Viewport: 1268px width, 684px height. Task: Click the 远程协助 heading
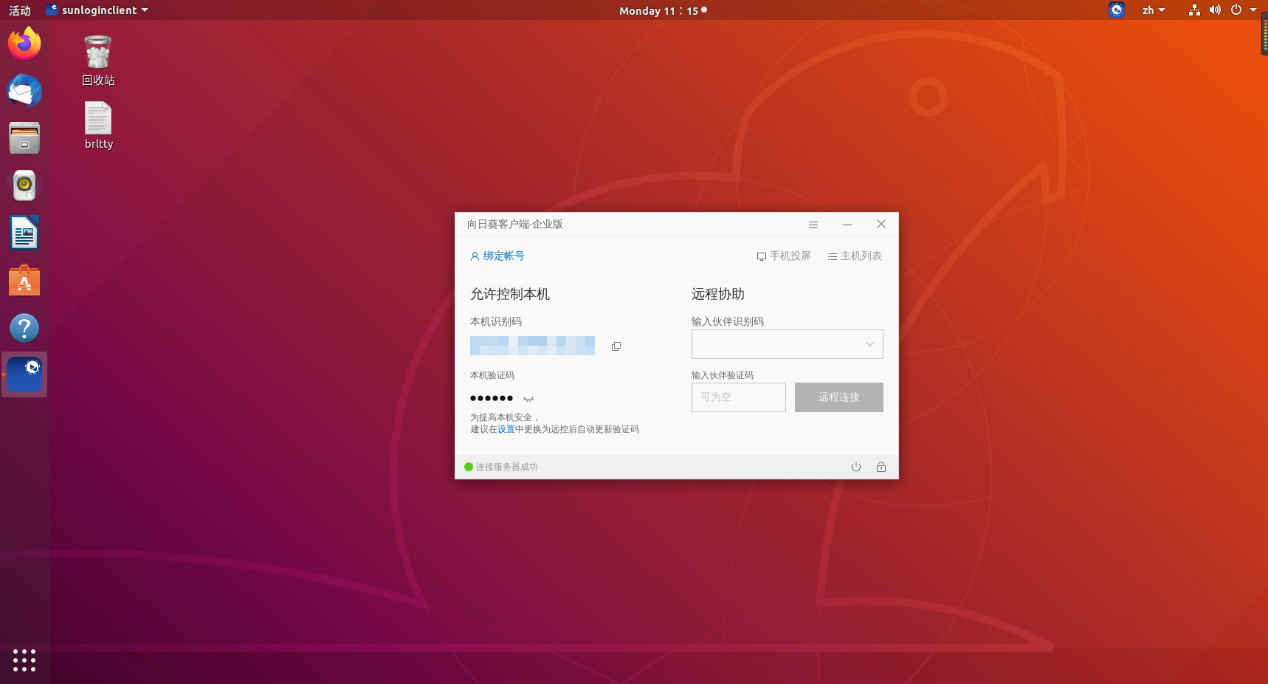point(718,294)
